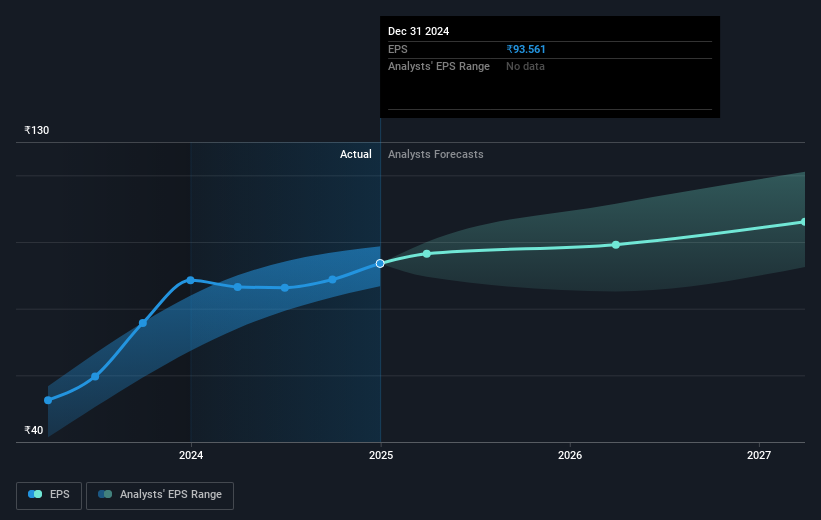Click the forecast data point after 2026
This screenshot has height=520, width=821.
(616, 245)
